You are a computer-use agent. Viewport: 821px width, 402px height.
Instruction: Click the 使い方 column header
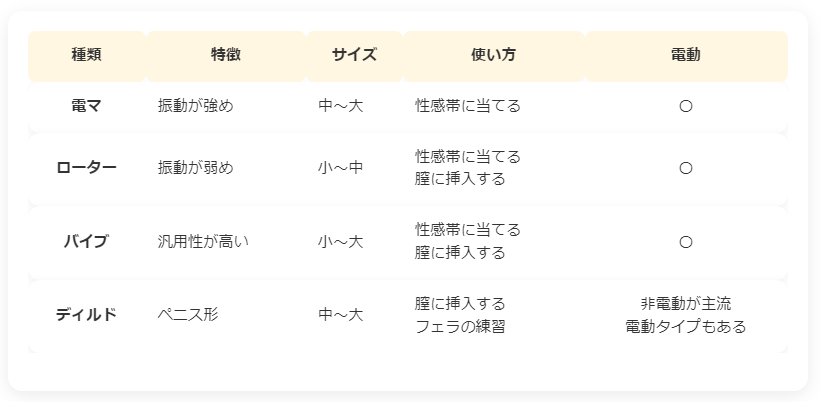[x=493, y=55]
